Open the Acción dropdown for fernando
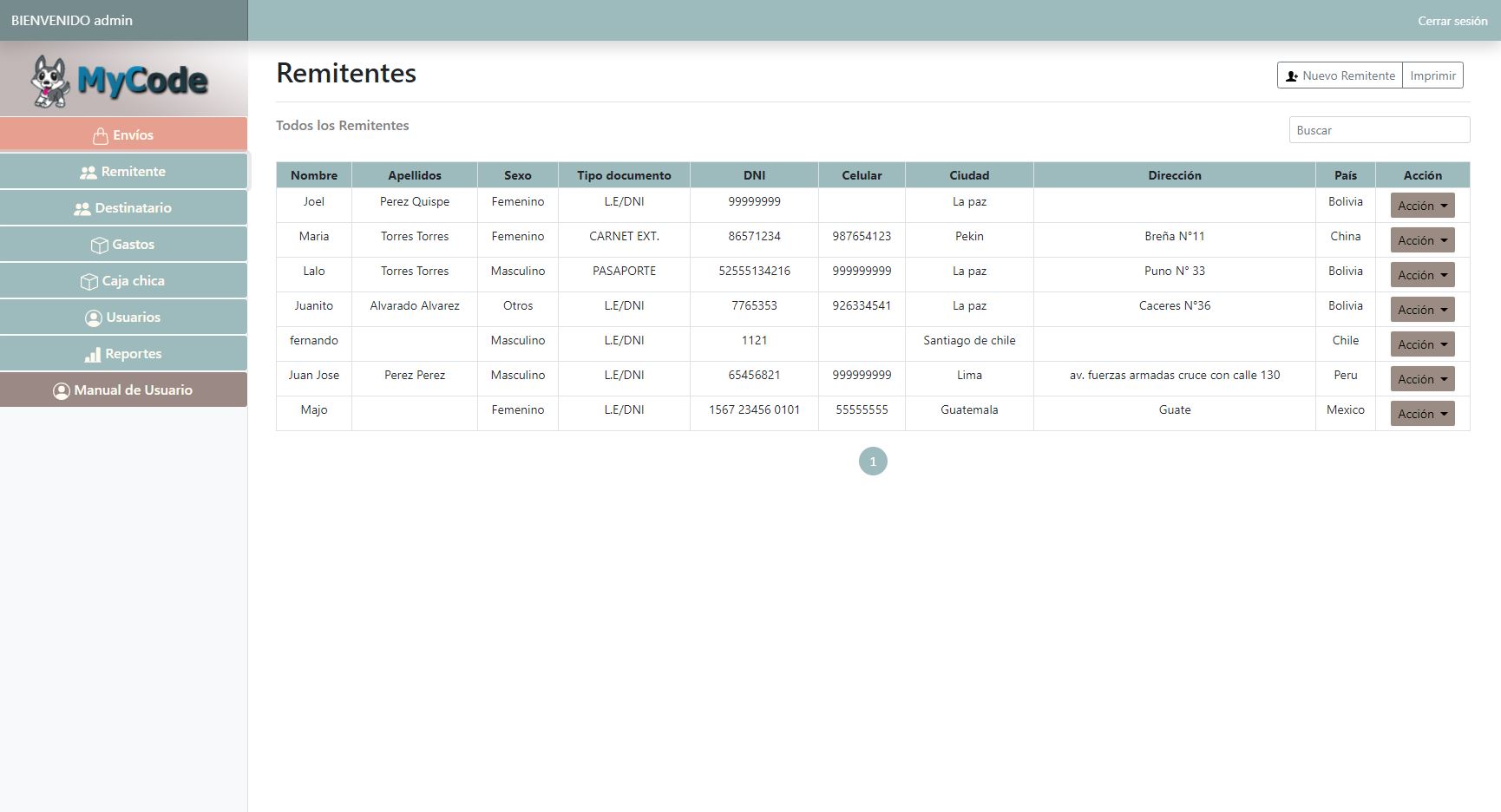The width and height of the screenshot is (1501, 812). pyautogui.click(x=1421, y=344)
